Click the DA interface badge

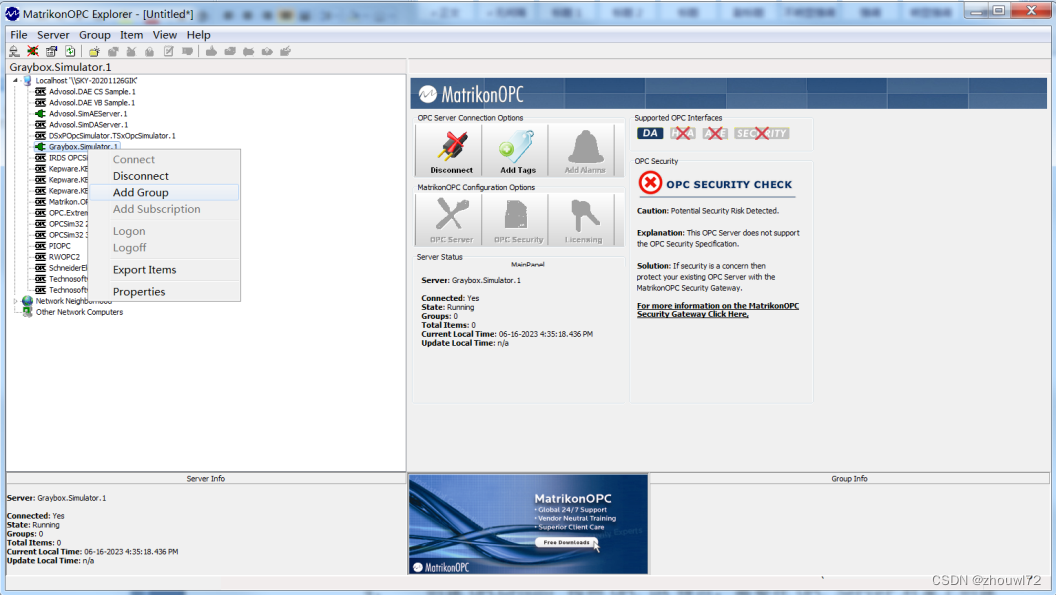[650, 133]
